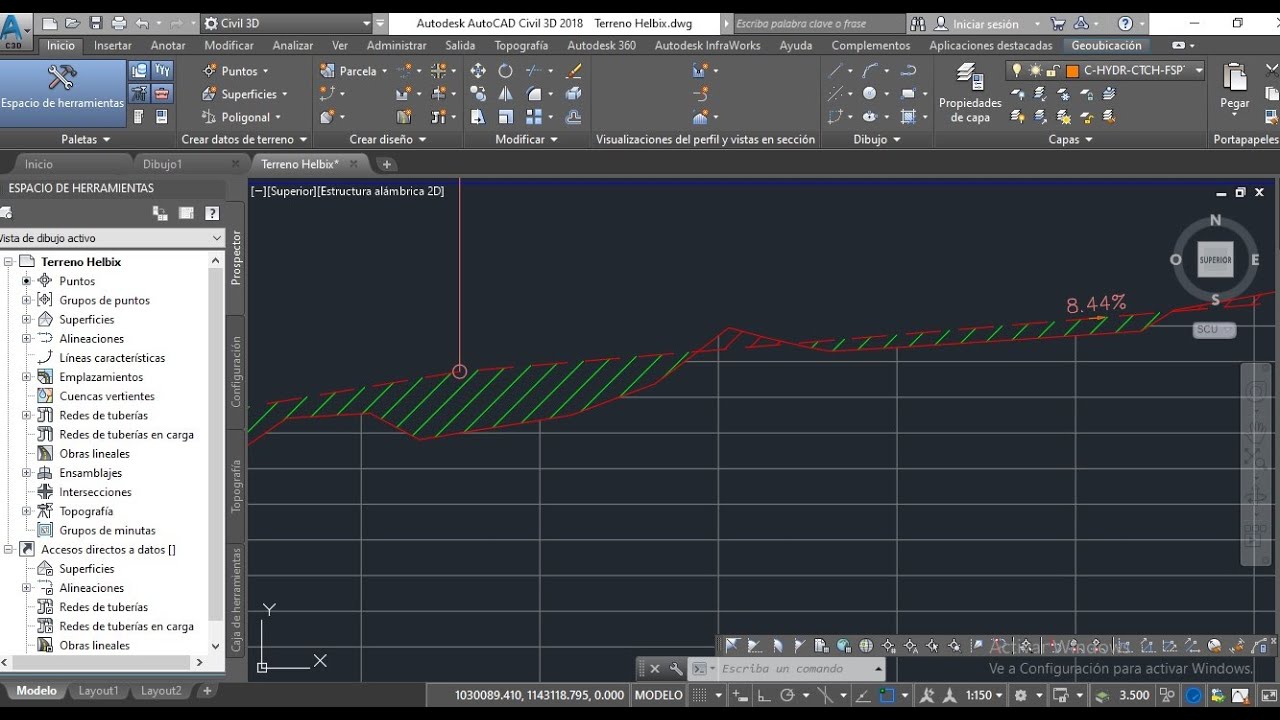
Task: Expand the Superficies tree node
Action: pyautogui.click(x=27, y=319)
